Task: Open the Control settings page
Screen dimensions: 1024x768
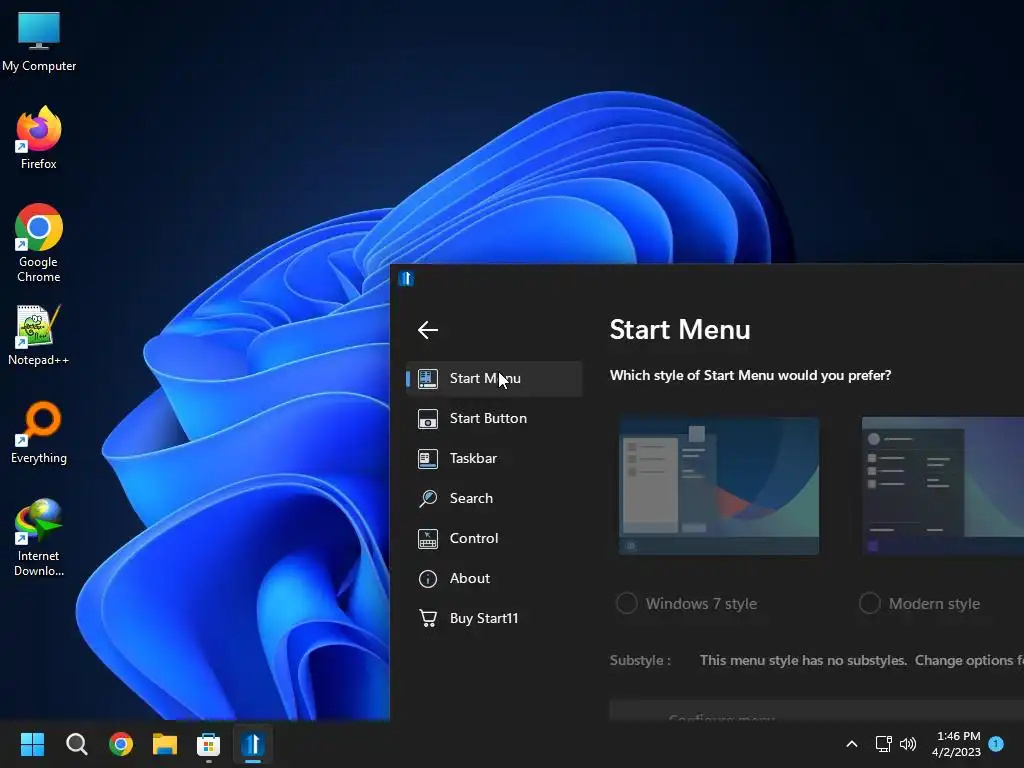Action: (494, 539)
